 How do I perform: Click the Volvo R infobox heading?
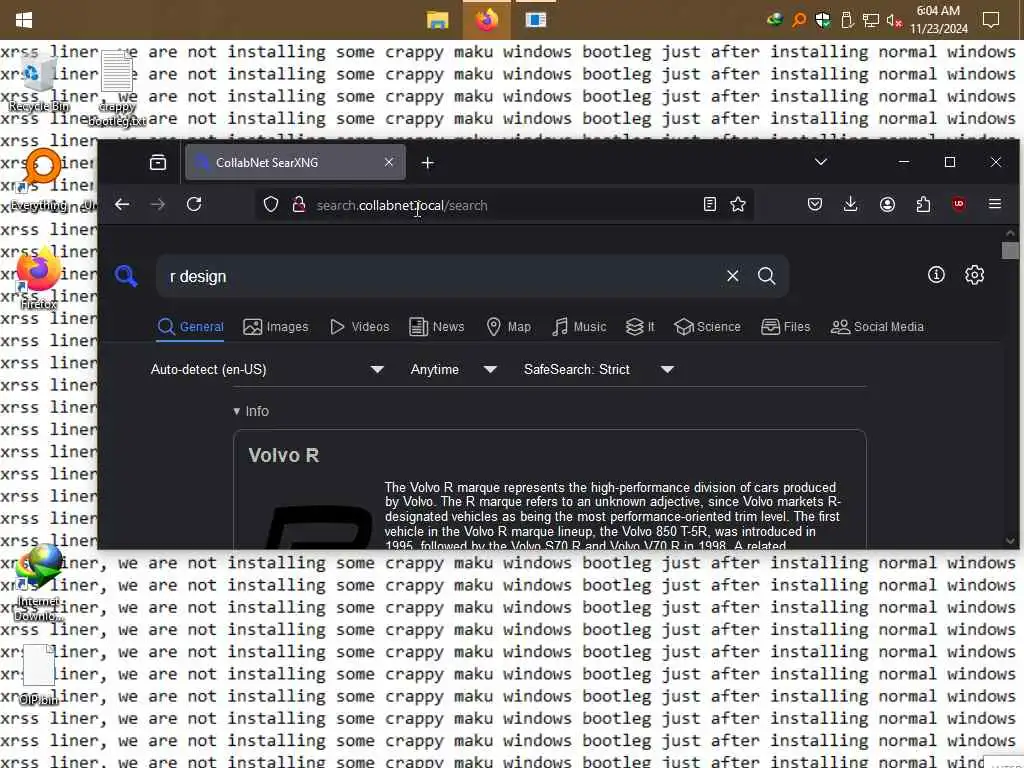pos(283,455)
